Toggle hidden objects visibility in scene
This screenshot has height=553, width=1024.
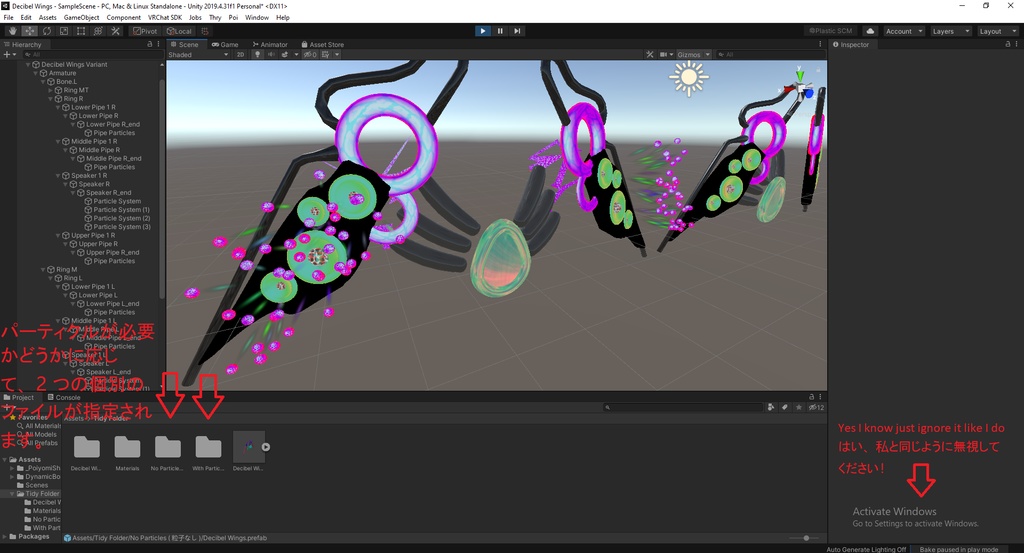[310, 54]
